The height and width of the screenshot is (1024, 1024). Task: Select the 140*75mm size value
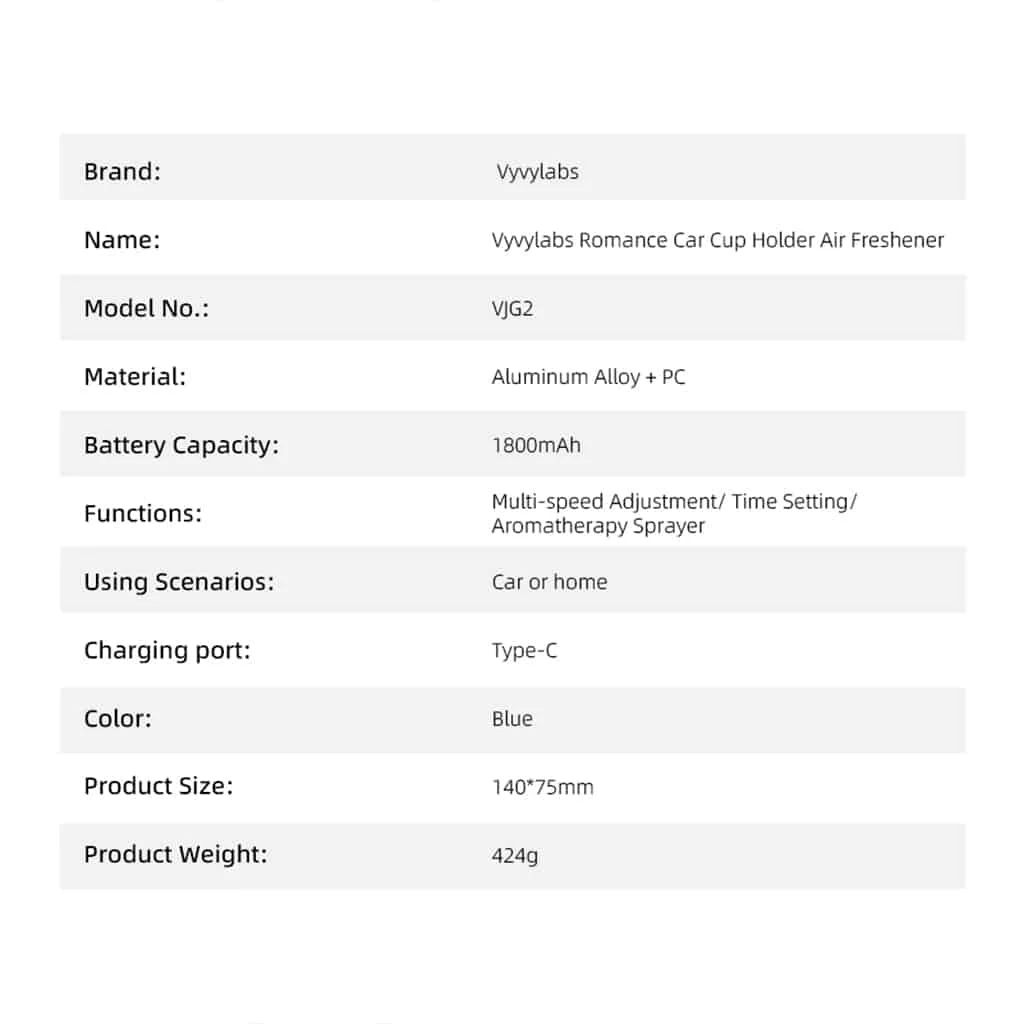click(543, 787)
